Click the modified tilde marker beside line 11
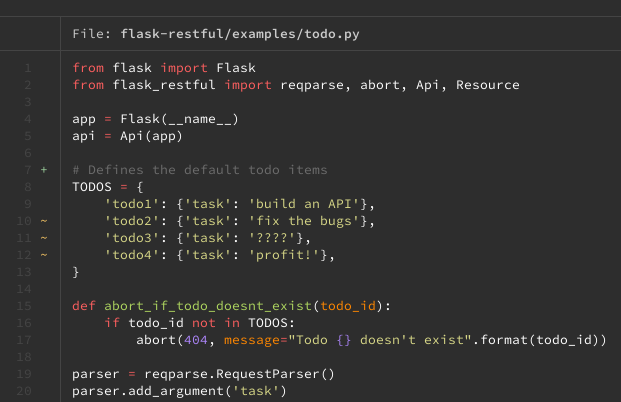The height and width of the screenshot is (402, 621). coord(43,238)
